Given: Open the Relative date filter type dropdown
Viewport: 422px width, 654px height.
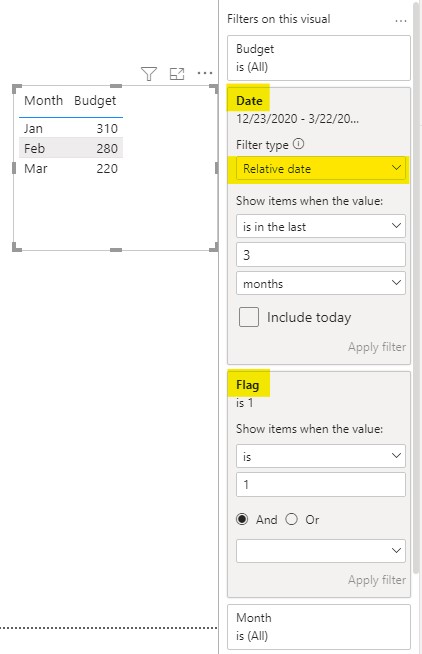Looking at the screenshot, I should point(321,169).
